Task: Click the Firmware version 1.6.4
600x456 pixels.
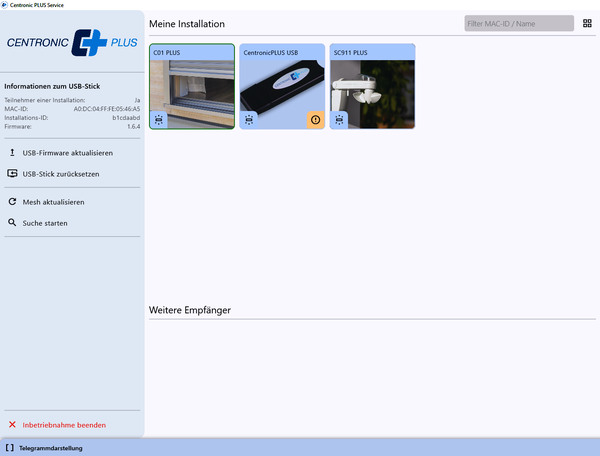Action: pyautogui.click(x=134, y=126)
